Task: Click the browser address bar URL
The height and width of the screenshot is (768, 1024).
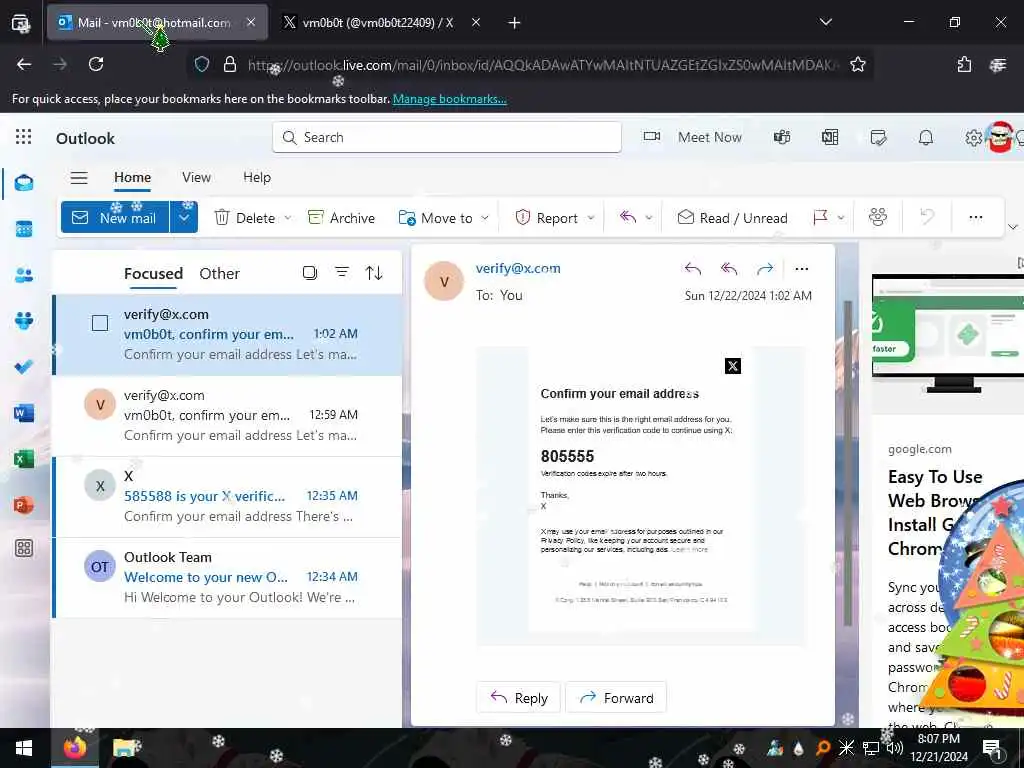Action: point(543,65)
